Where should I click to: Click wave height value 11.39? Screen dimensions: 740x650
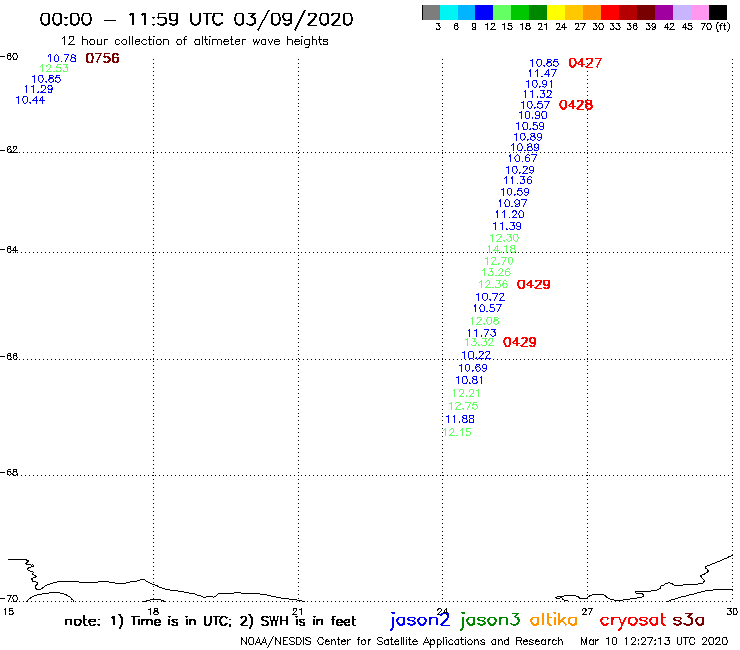tap(507, 226)
